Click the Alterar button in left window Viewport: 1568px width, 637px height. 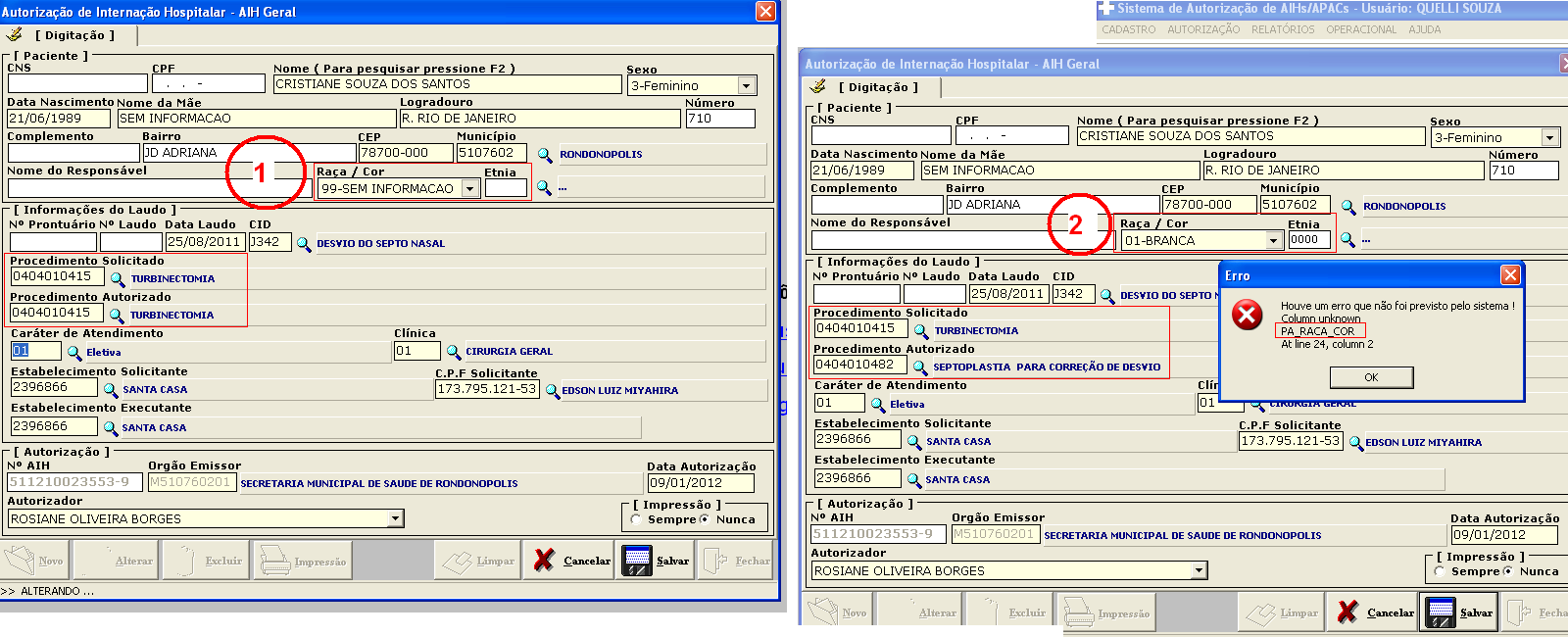click(116, 561)
